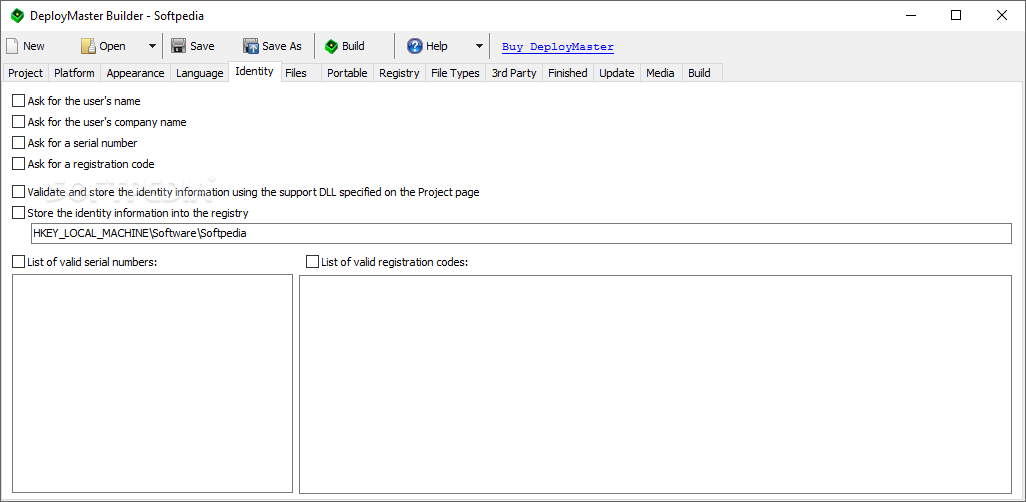
Task: Click the DeployMaster title bar app icon
Action: 18,16
